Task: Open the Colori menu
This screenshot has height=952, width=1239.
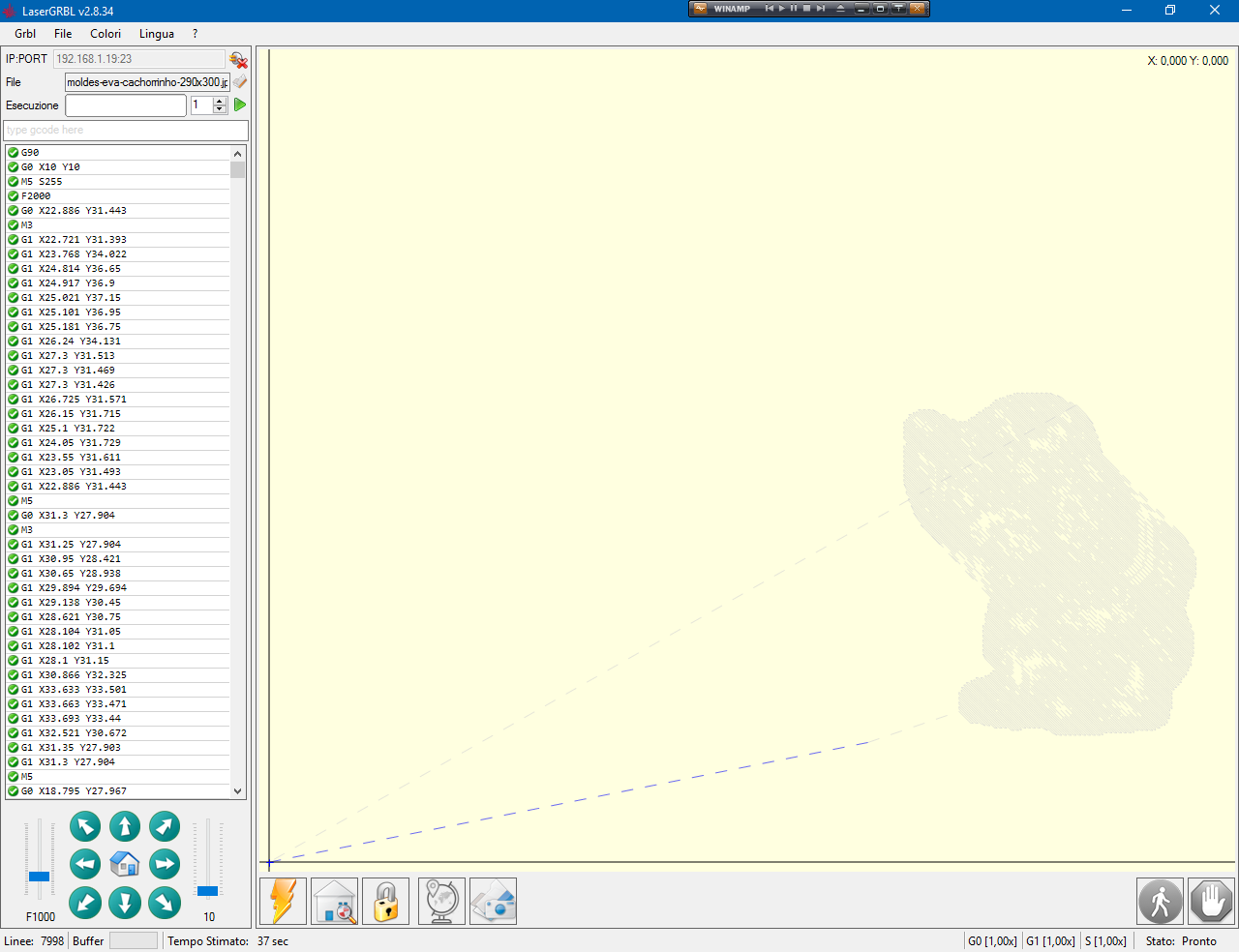Action: (x=106, y=34)
